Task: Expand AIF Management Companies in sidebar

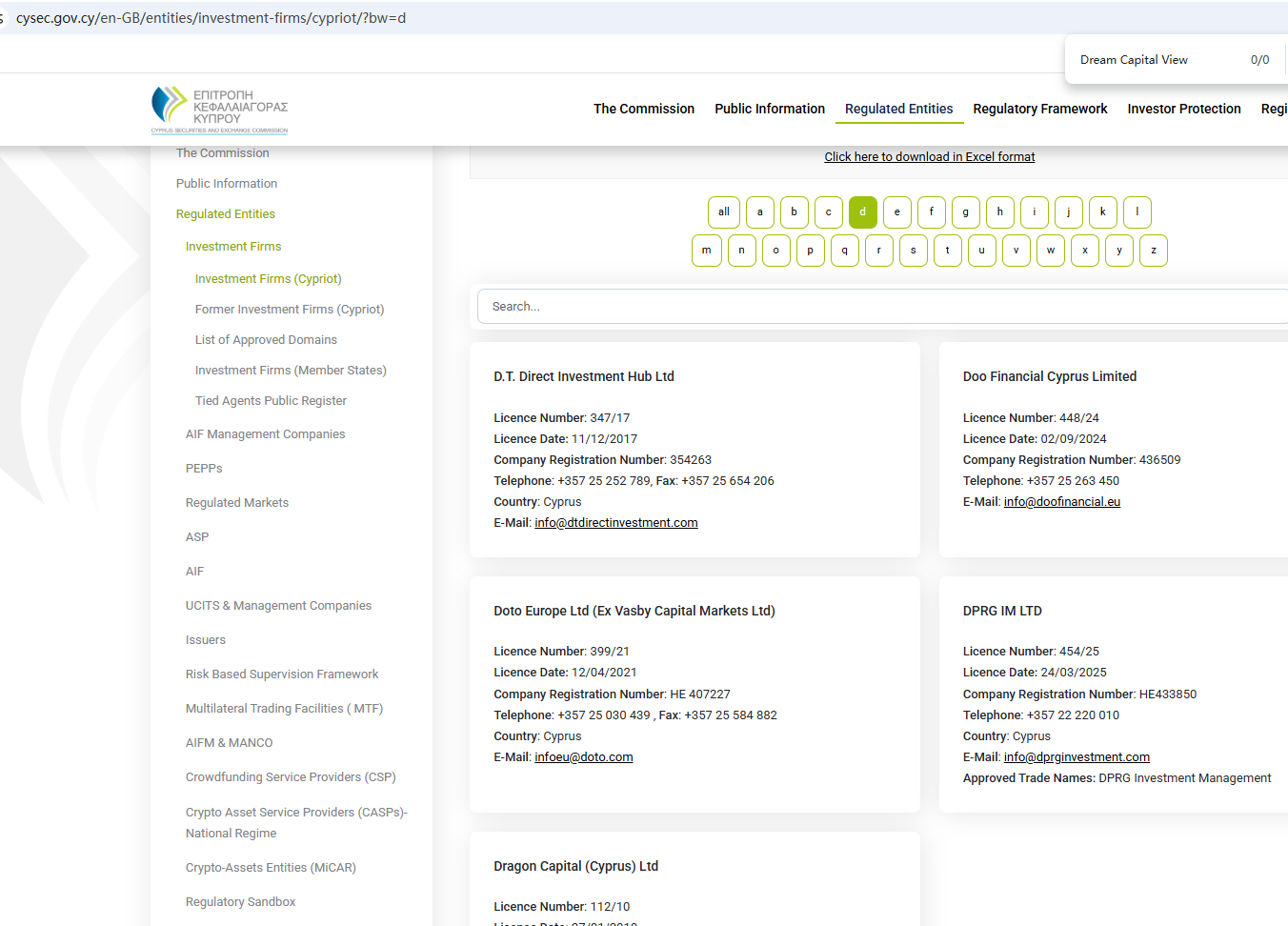Action: click(265, 434)
